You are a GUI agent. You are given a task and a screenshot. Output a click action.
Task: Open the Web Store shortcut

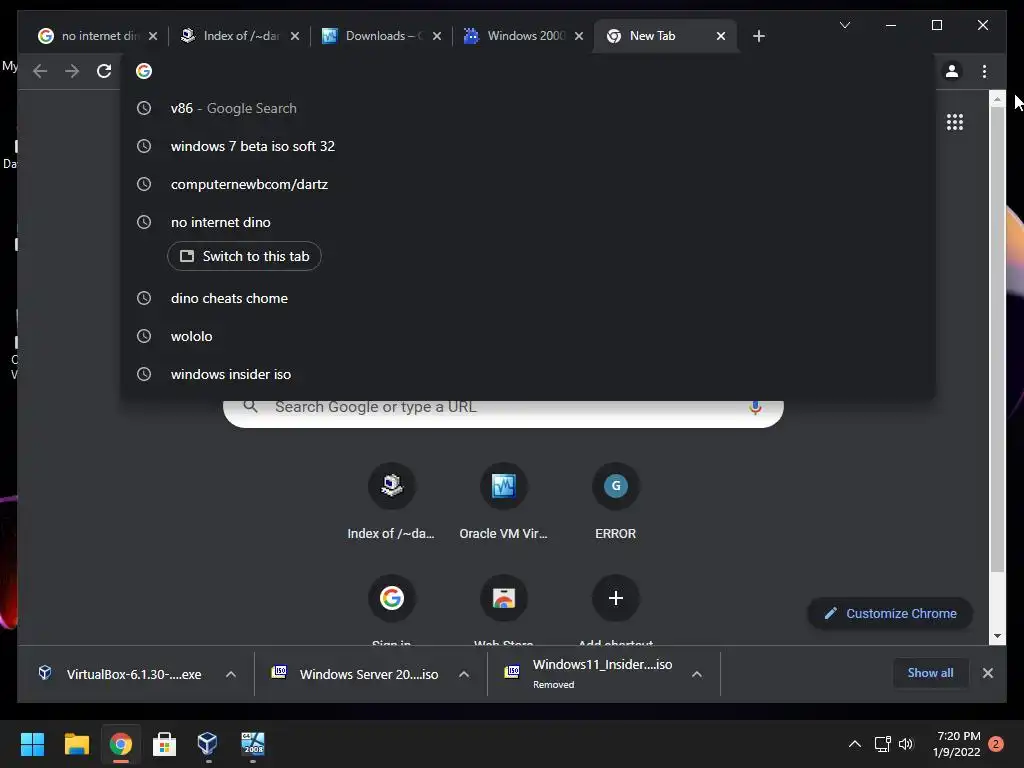[504, 609]
